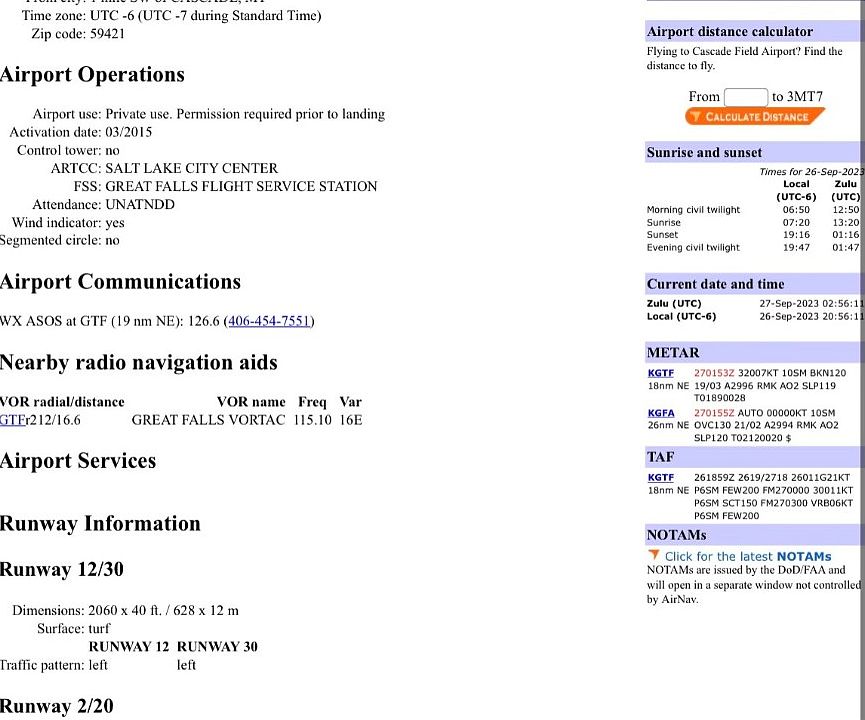Click the Current date and time header
The height and width of the screenshot is (720, 865).
point(715,284)
